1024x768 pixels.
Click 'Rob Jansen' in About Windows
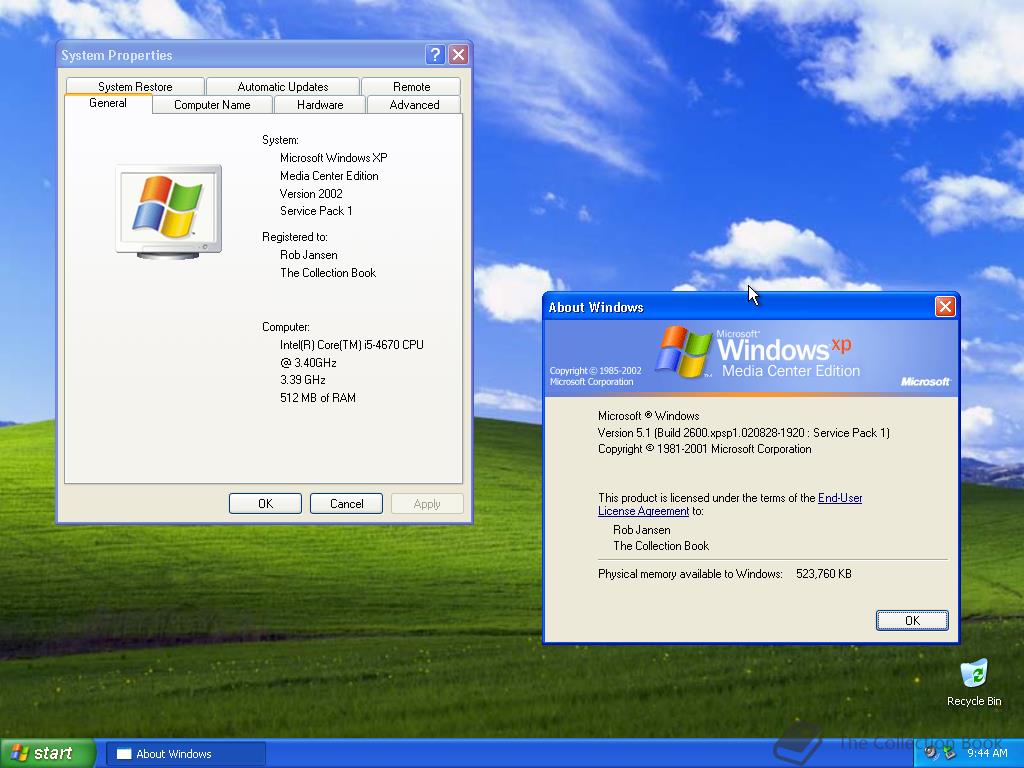[x=642, y=530]
